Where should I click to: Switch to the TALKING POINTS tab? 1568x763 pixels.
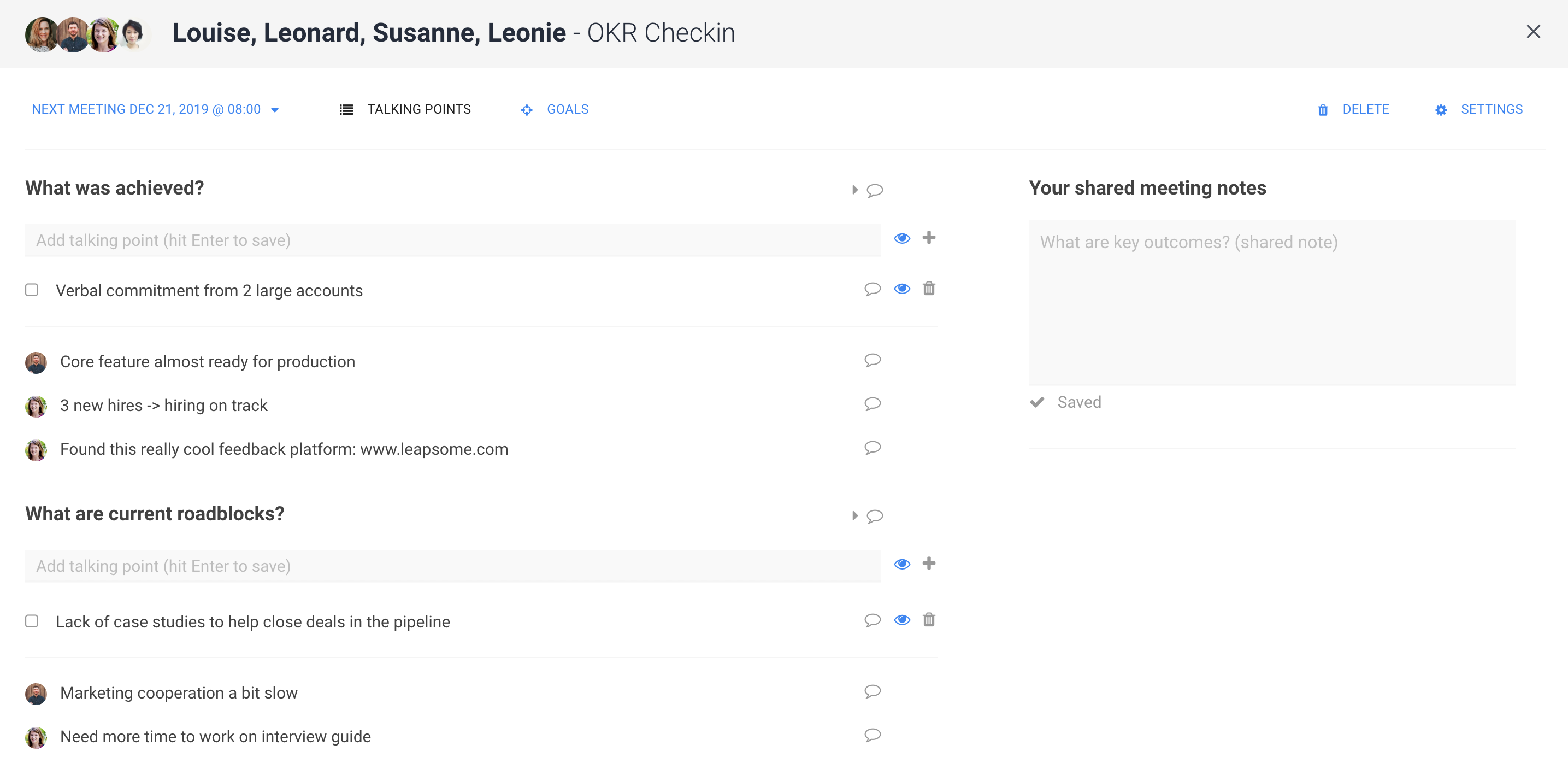[x=405, y=110]
